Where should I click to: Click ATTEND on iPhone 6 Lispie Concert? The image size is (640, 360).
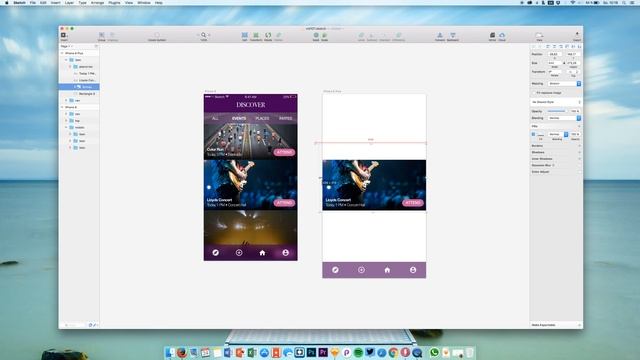click(284, 202)
